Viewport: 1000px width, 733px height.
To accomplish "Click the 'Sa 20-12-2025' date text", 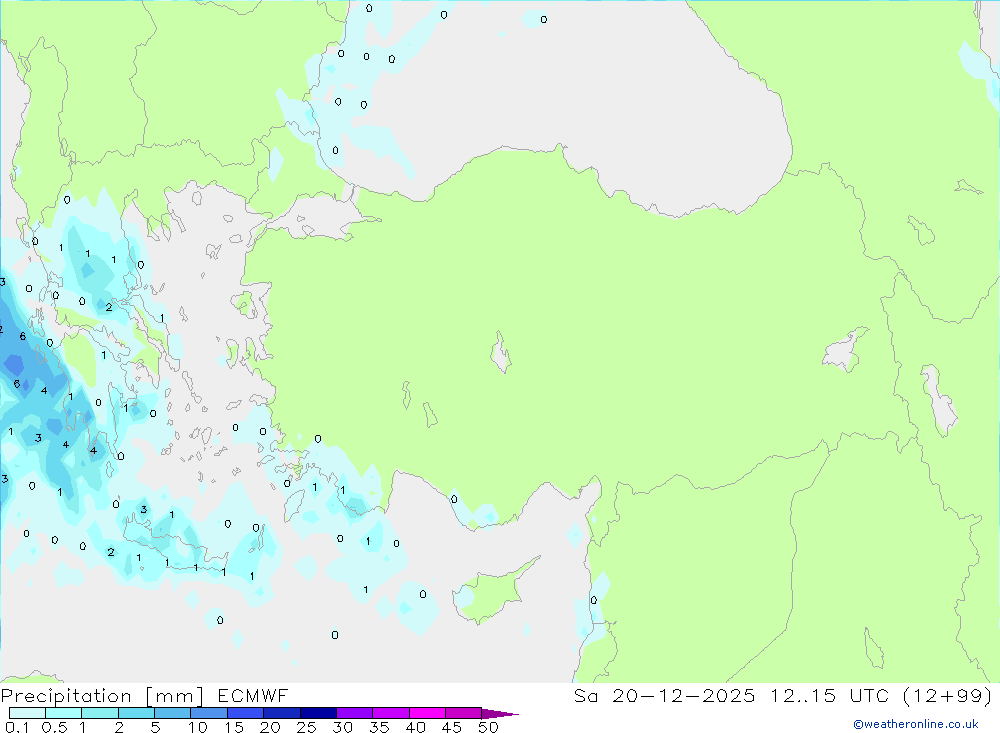I will click(x=664, y=696).
